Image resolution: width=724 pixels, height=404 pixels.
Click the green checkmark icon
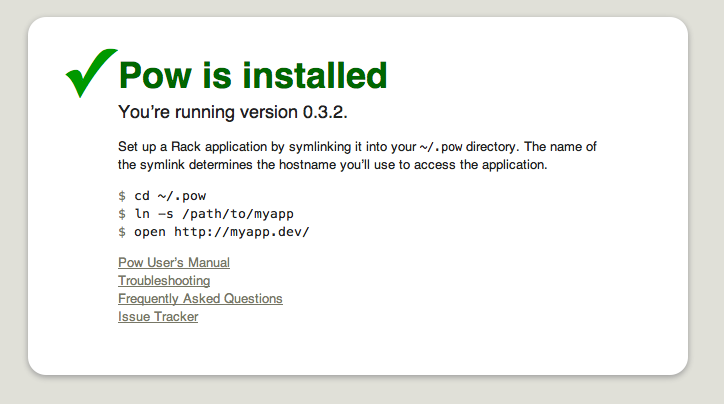(x=91, y=73)
